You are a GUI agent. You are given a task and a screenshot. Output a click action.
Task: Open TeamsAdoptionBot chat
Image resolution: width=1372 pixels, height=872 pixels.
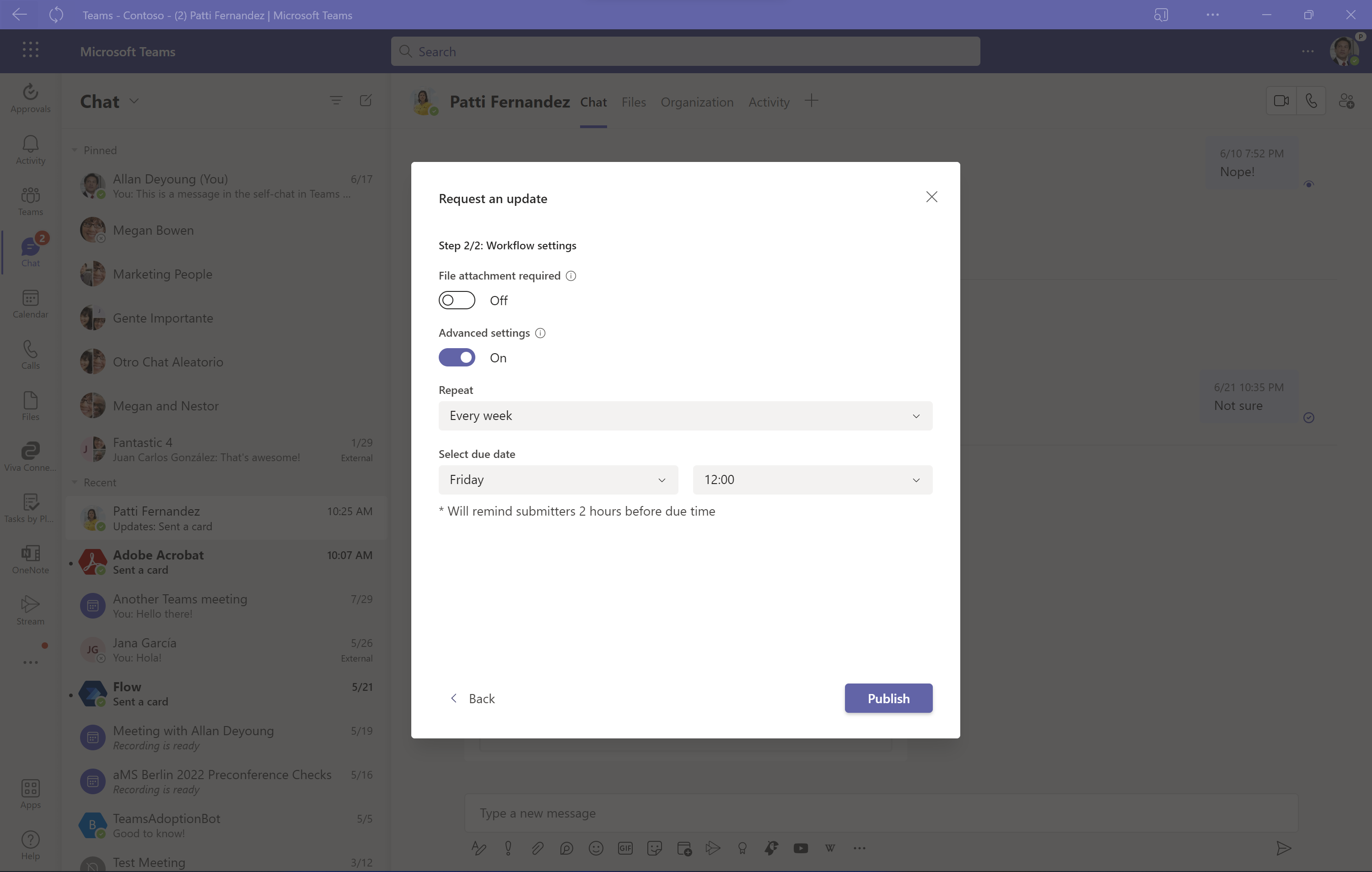pyautogui.click(x=226, y=825)
